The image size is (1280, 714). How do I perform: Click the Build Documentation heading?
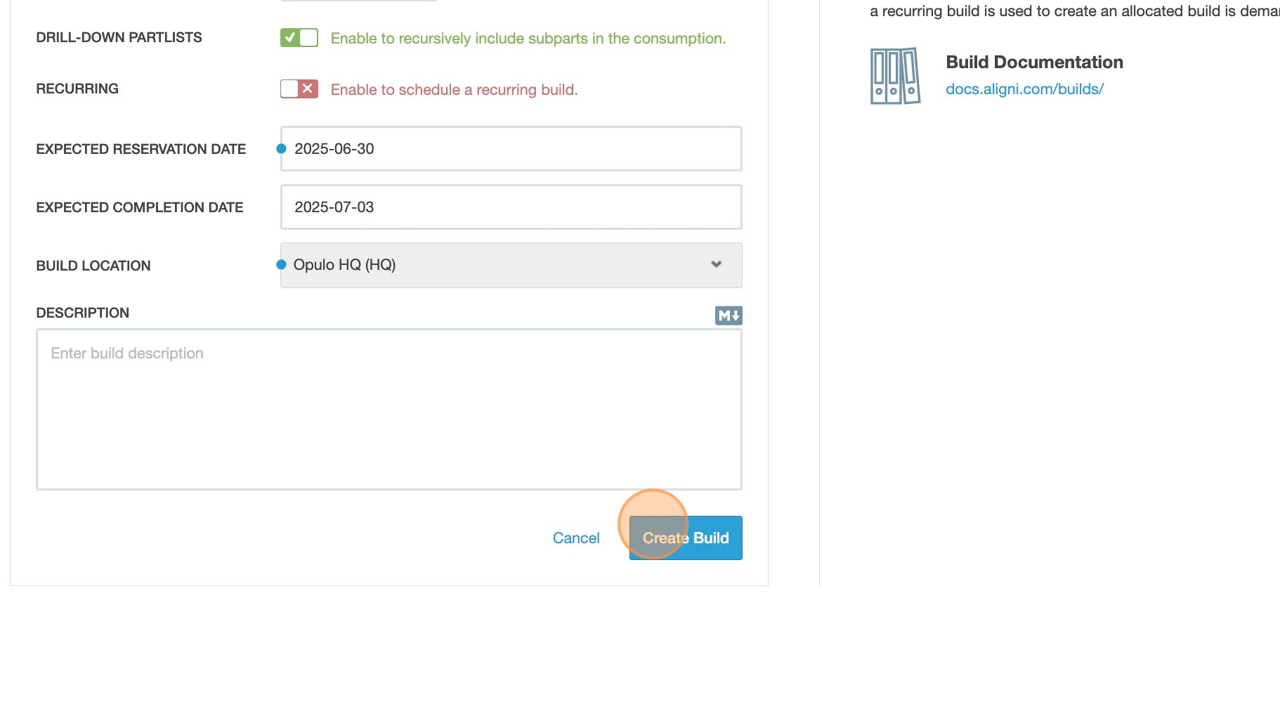click(1034, 62)
